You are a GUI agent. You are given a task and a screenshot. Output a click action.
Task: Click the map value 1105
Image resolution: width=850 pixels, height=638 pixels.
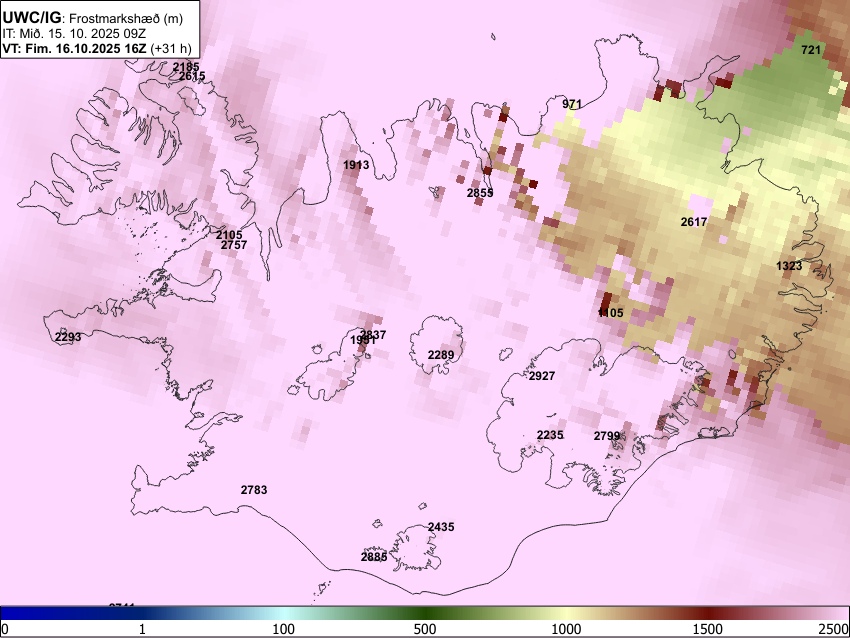(x=610, y=313)
